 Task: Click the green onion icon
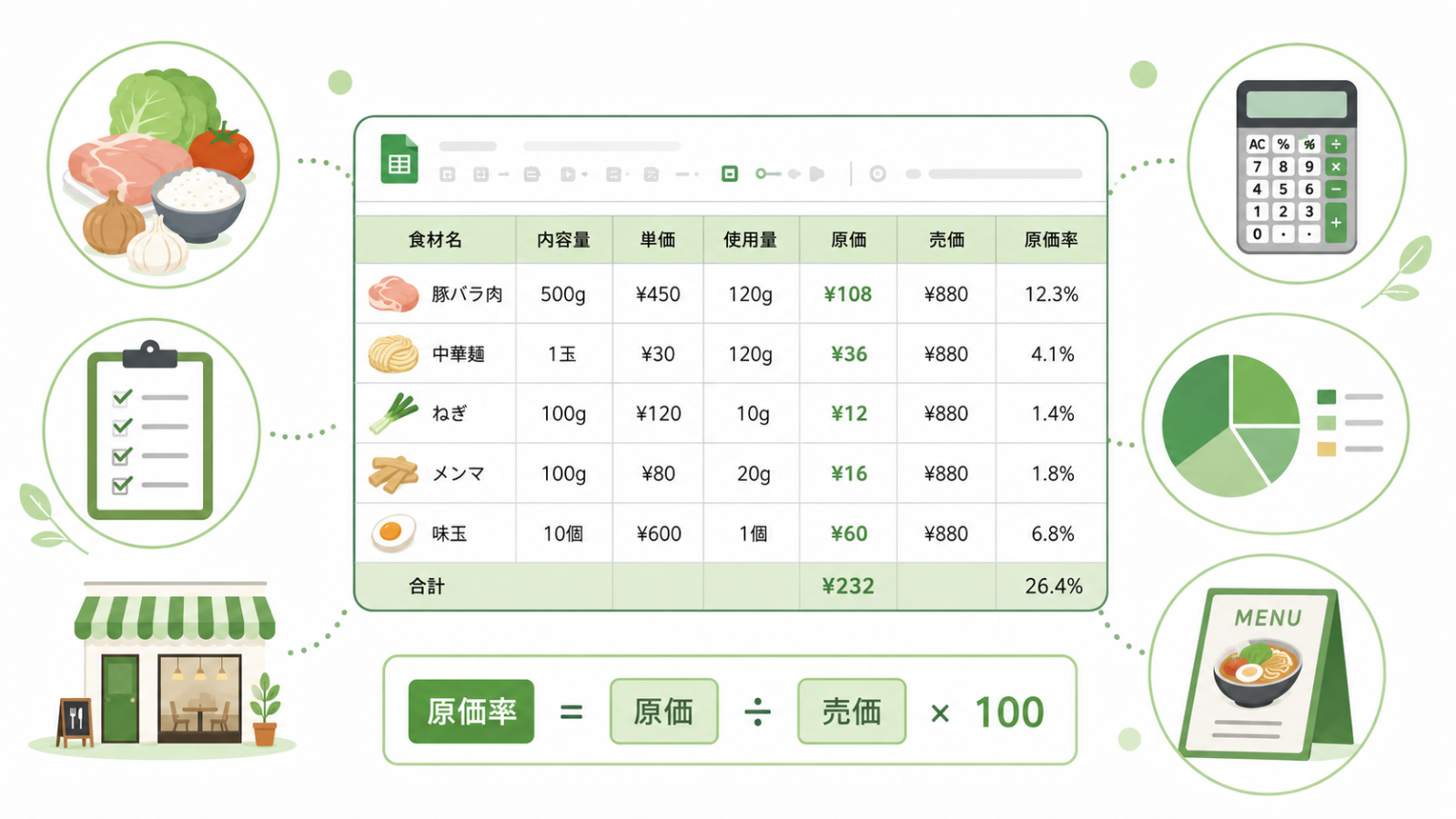click(394, 413)
